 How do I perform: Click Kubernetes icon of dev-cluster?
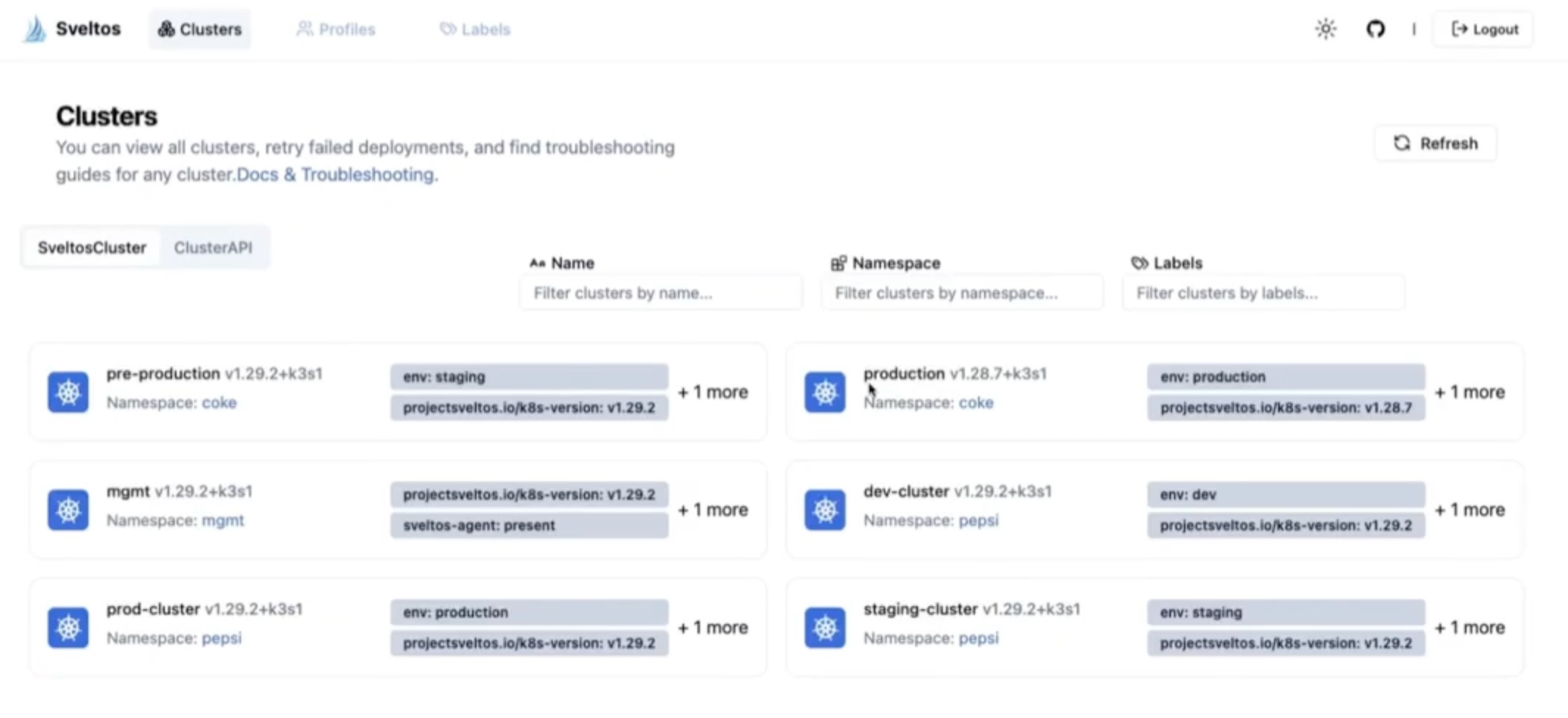pyautogui.click(x=825, y=510)
